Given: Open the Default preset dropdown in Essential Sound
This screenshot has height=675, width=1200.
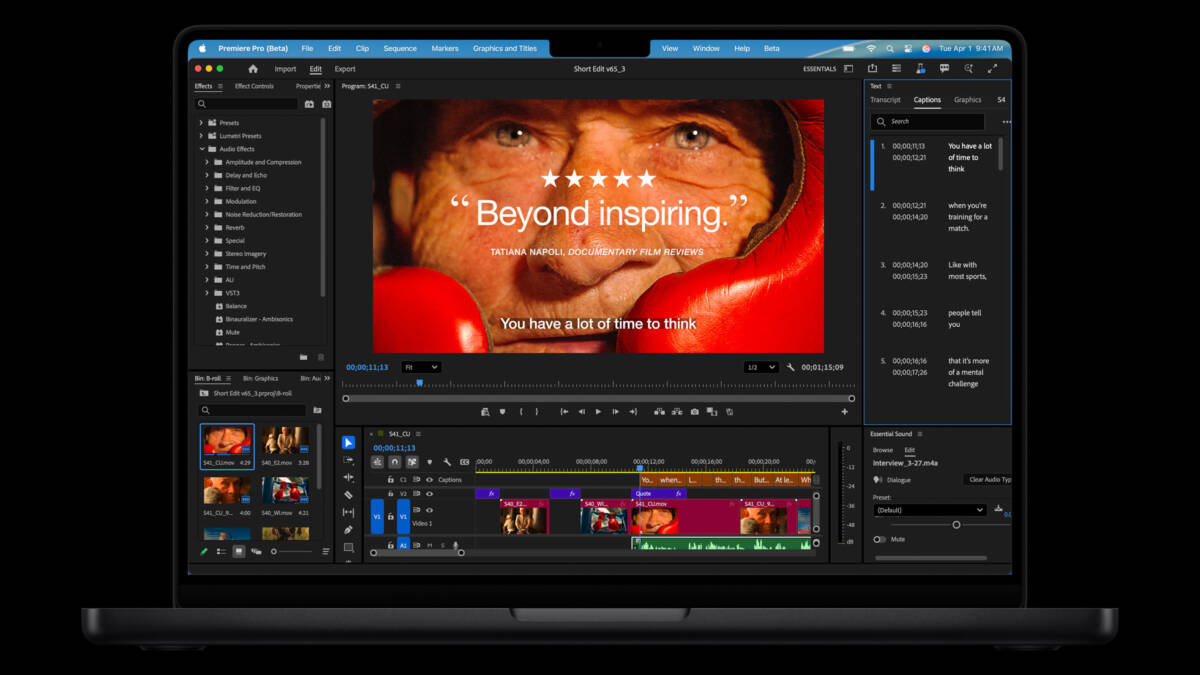Looking at the screenshot, I should (x=928, y=510).
